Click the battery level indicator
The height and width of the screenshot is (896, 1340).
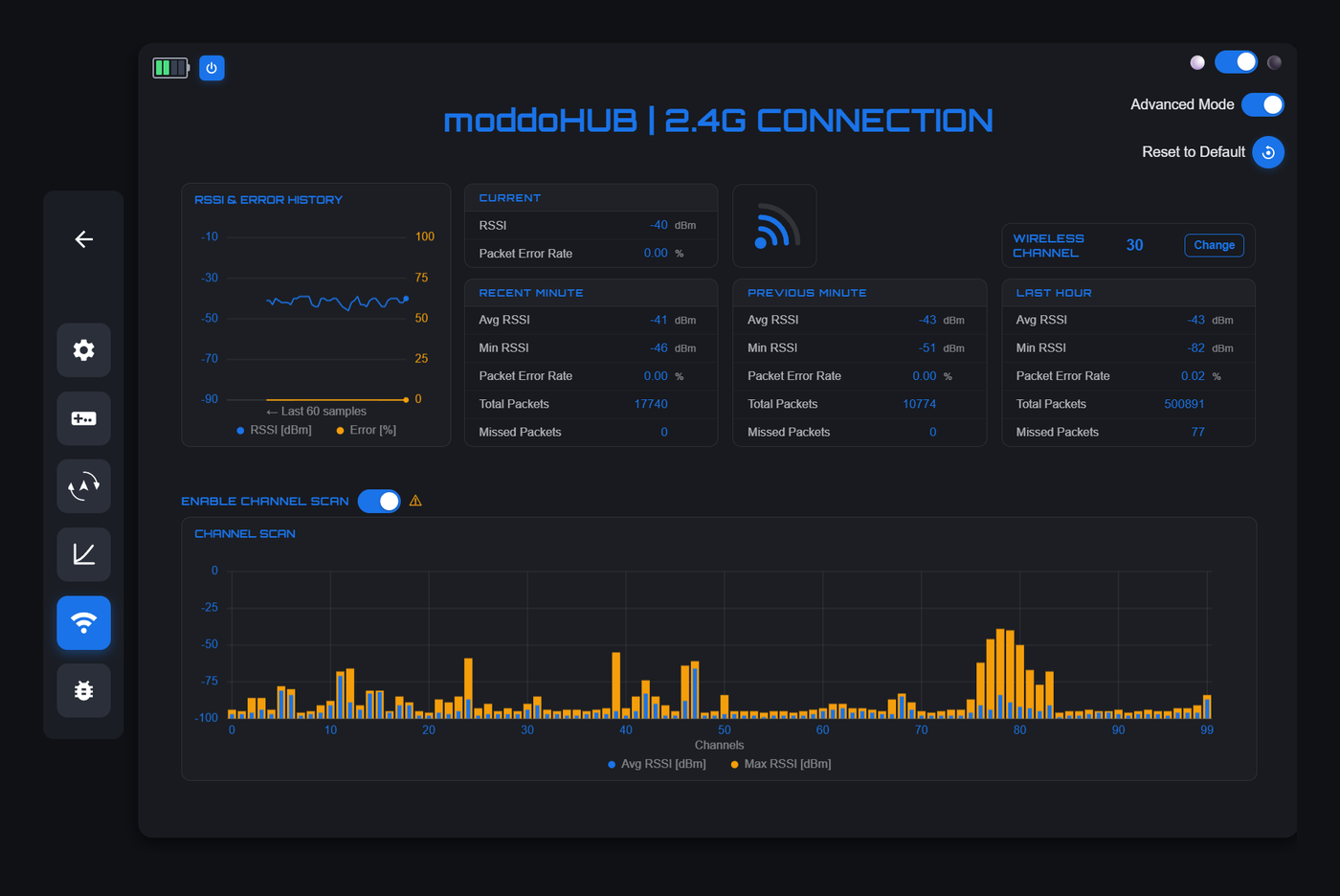click(x=171, y=68)
